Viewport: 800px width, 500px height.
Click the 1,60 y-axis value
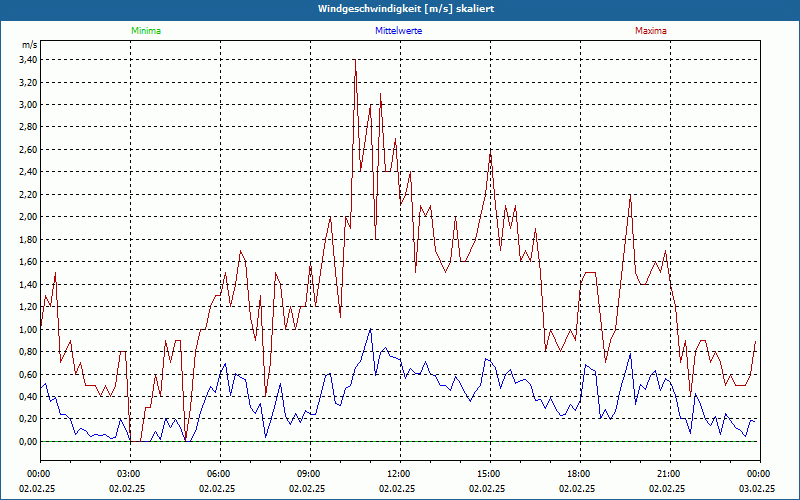coord(29,262)
